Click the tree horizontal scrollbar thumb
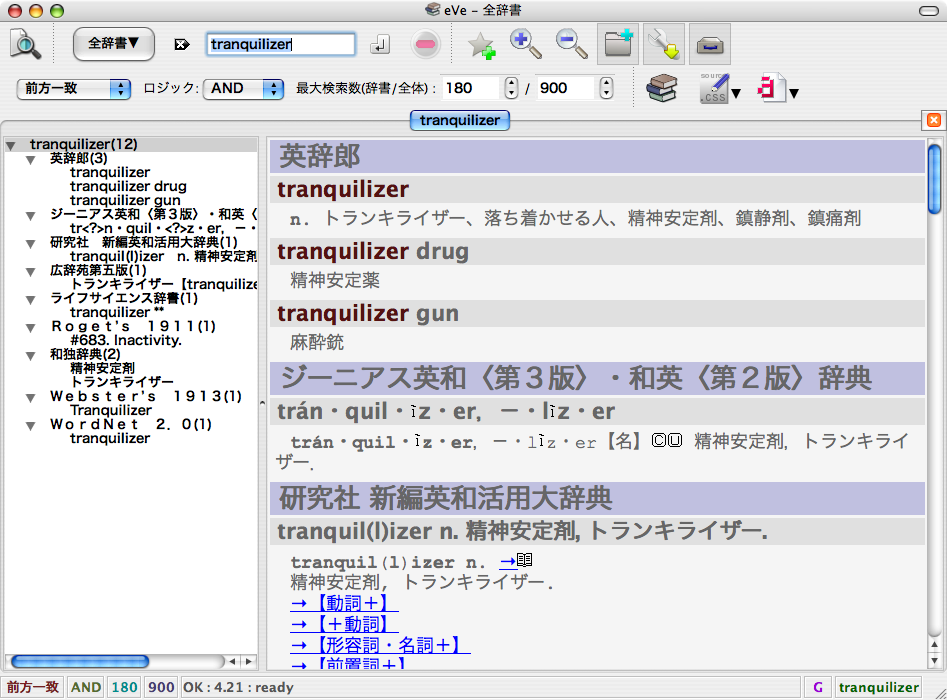This screenshot has width=947, height=700. (x=80, y=662)
